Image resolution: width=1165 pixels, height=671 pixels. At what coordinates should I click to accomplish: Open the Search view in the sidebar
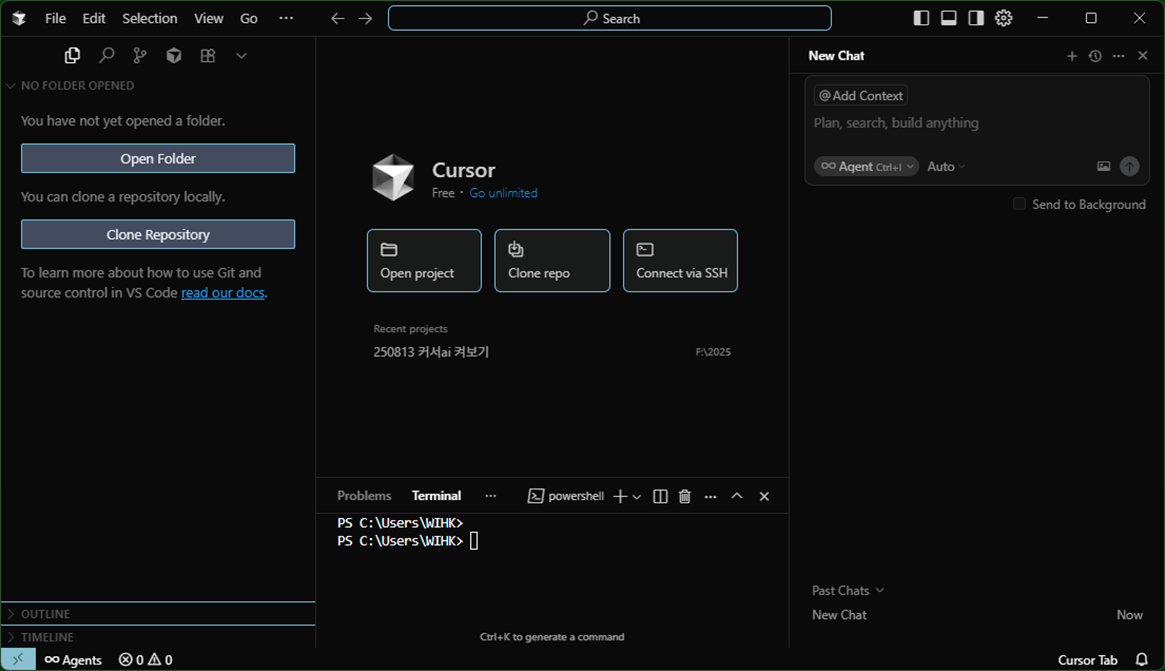point(106,55)
